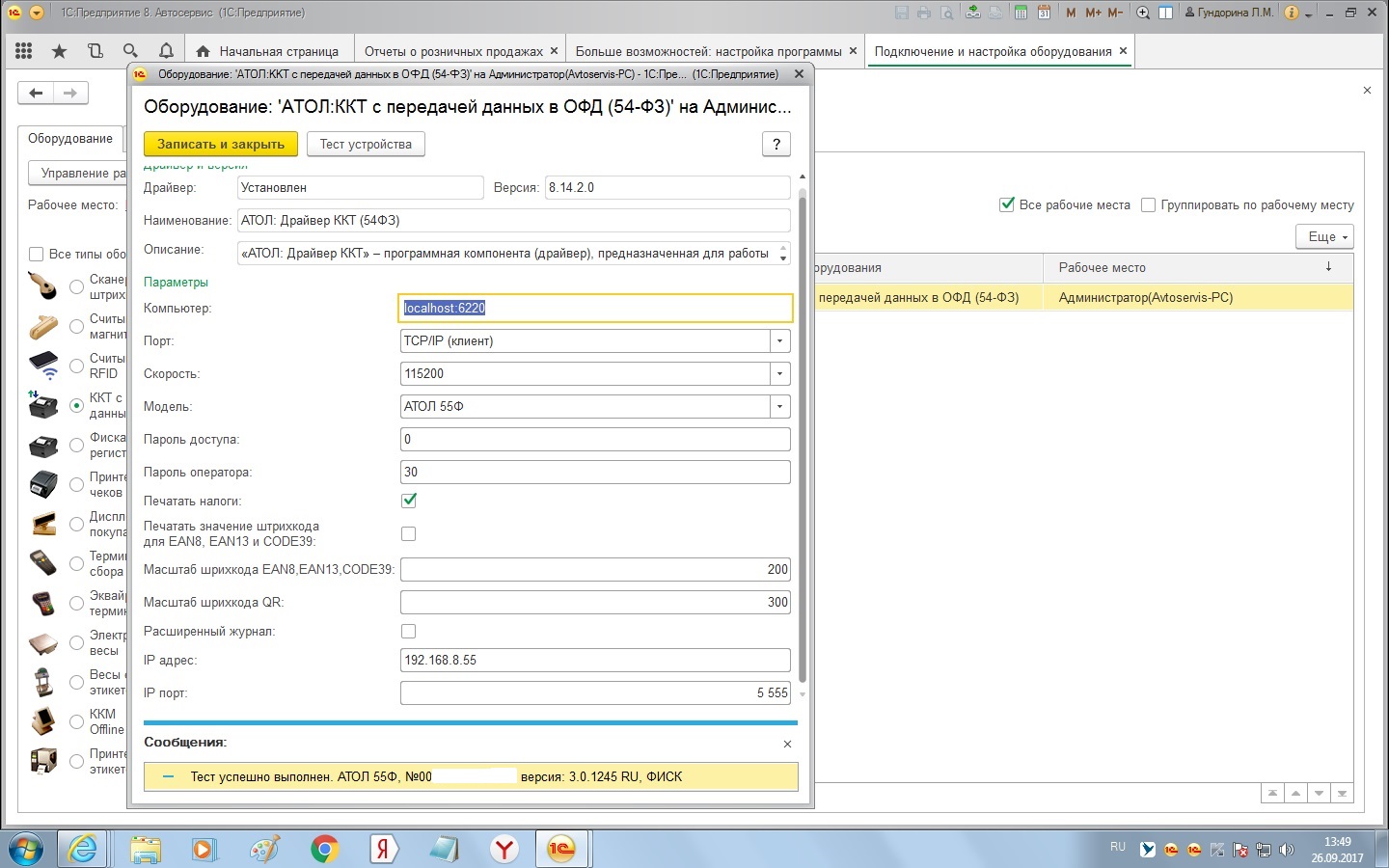Screen dimensions: 1389x868
Task: Open the Еще dropdown menu
Action: 1324,236
